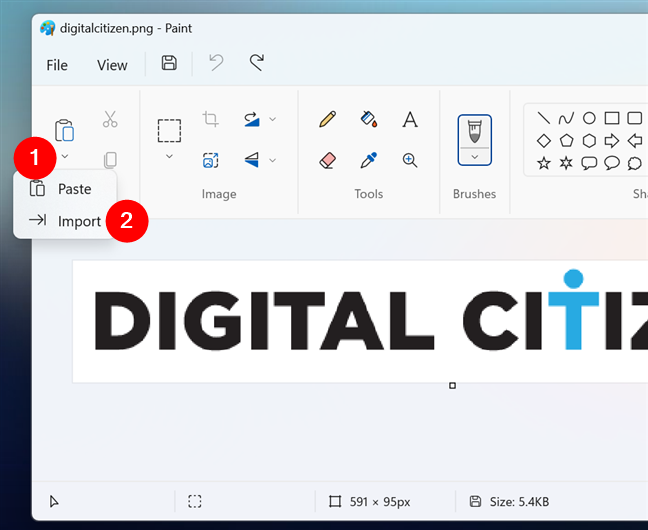Image resolution: width=648 pixels, height=530 pixels.
Task: Click the Size: 5.4KB status text
Action: pos(519,502)
